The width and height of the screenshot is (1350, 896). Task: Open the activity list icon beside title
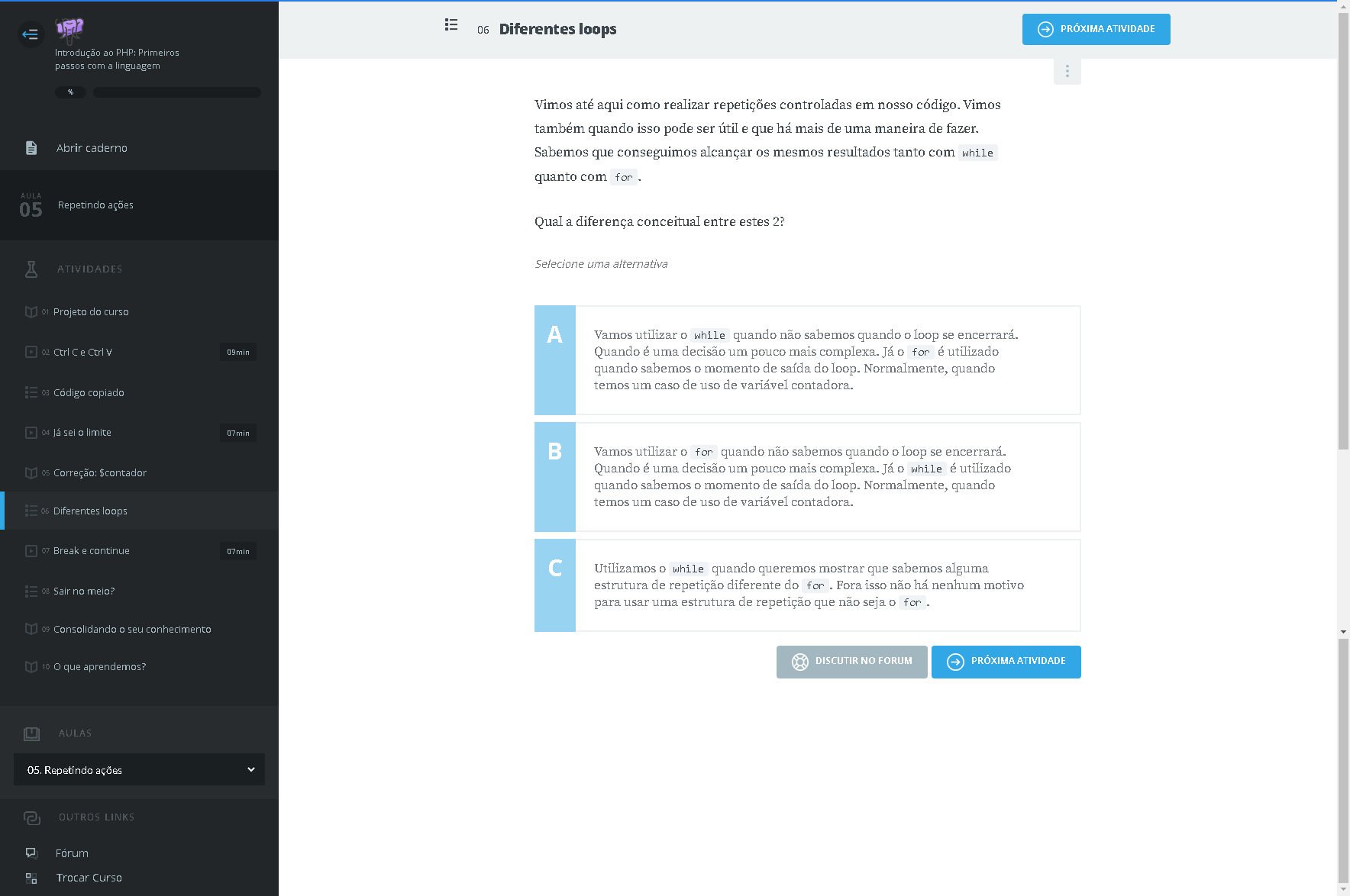[x=451, y=25]
